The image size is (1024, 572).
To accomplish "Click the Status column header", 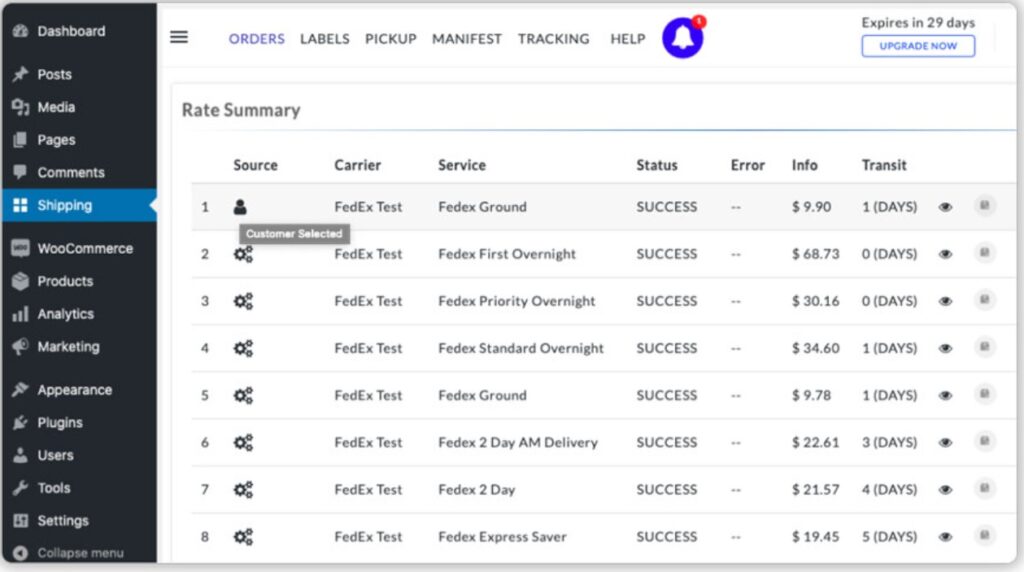I will click(x=657, y=165).
